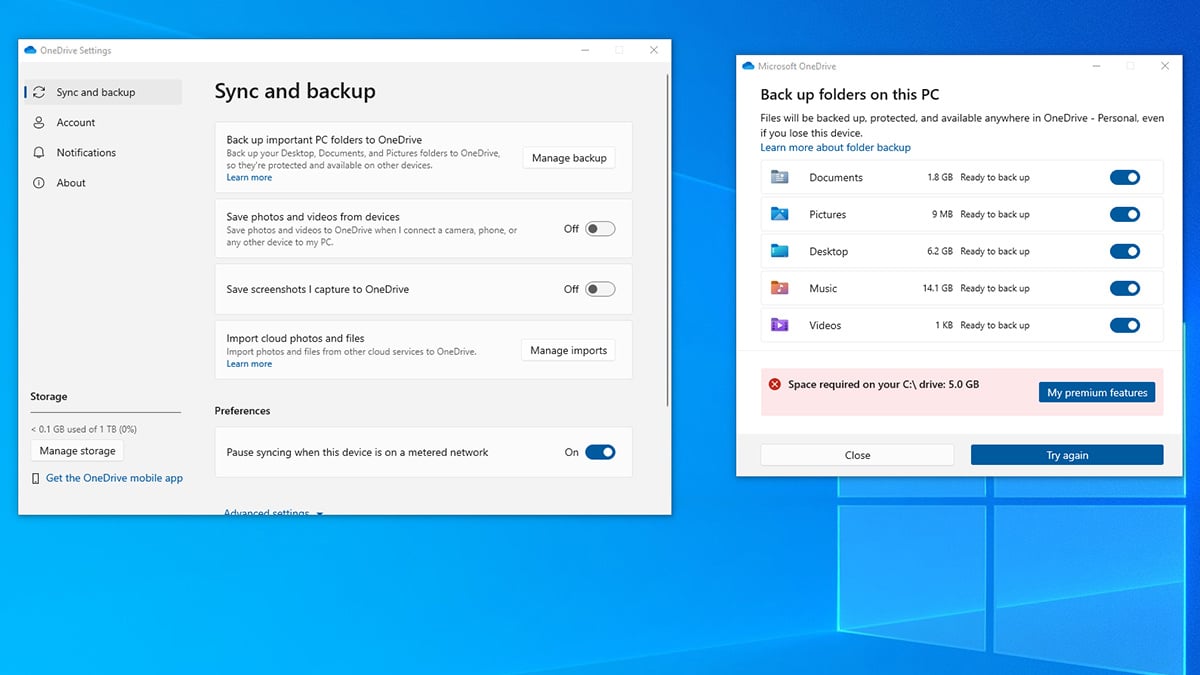The height and width of the screenshot is (675, 1200).
Task: Click the Manage imports button
Action: coord(568,350)
